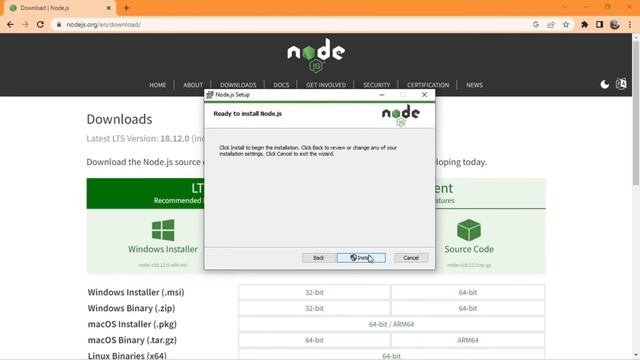The width and height of the screenshot is (640, 360).
Task: Close the Download | Node.js tab
Action: click(x=109, y=8)
